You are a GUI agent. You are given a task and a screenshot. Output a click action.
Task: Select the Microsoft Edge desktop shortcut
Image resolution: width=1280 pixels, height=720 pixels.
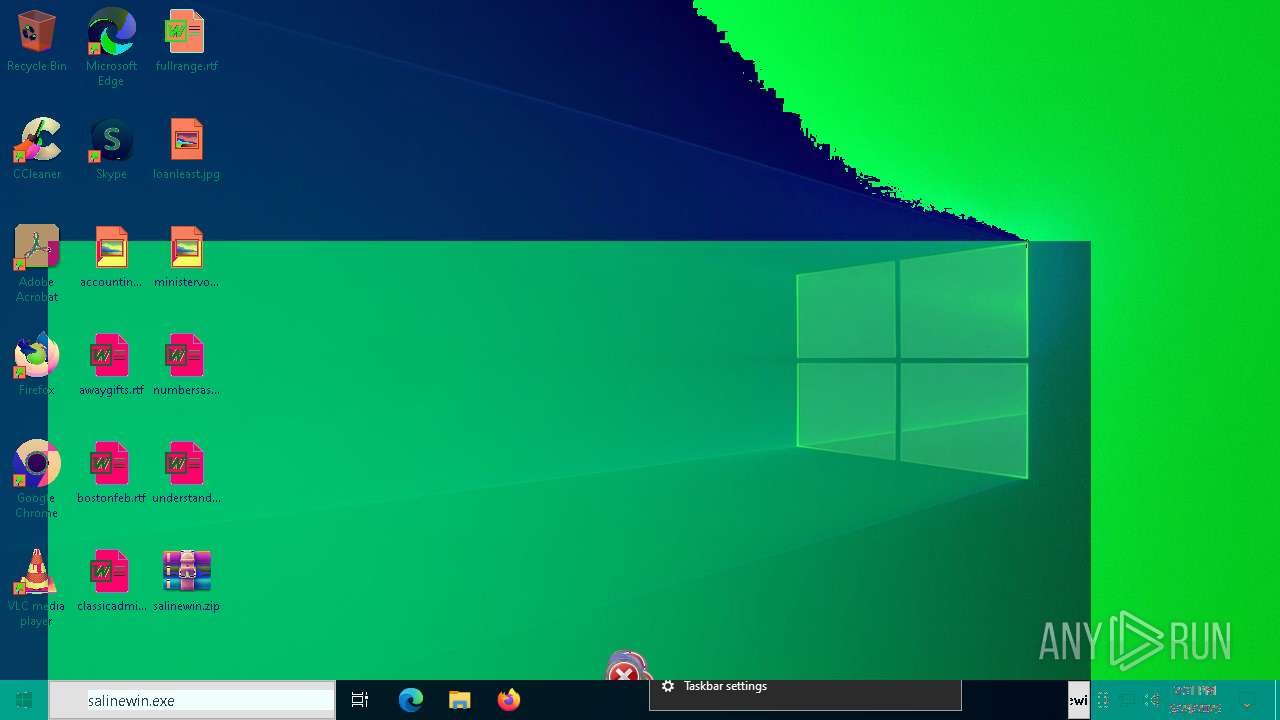[x=111, y=47]
